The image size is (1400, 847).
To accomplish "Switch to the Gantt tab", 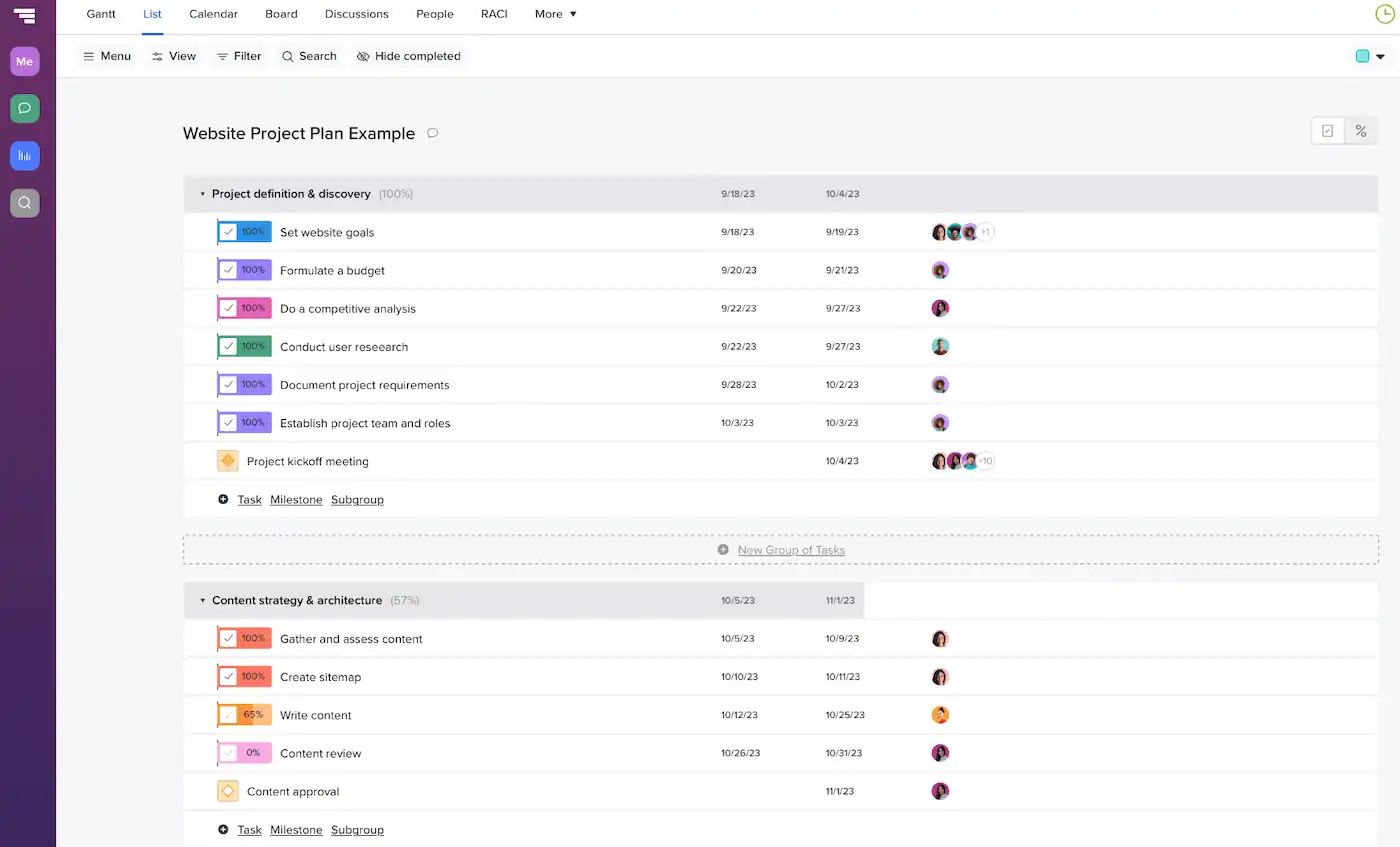I will 100,14.
